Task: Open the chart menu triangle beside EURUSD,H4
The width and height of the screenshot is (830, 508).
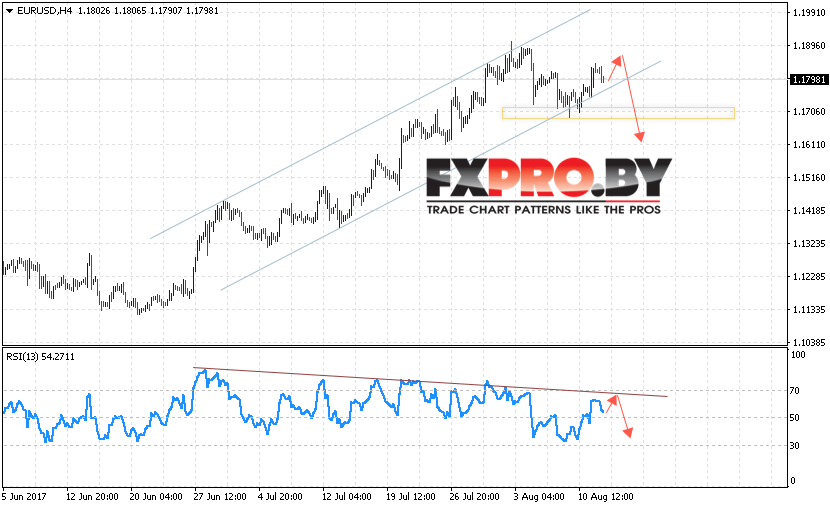Action: [9, 11]
